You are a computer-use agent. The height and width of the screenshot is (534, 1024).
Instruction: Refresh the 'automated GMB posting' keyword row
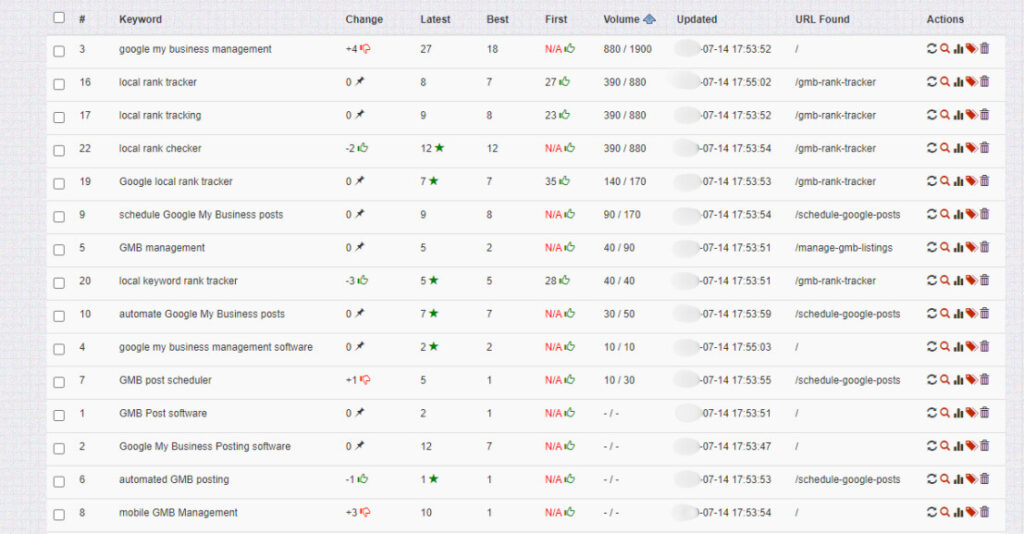pyautogui.click(x=932, y=479)
